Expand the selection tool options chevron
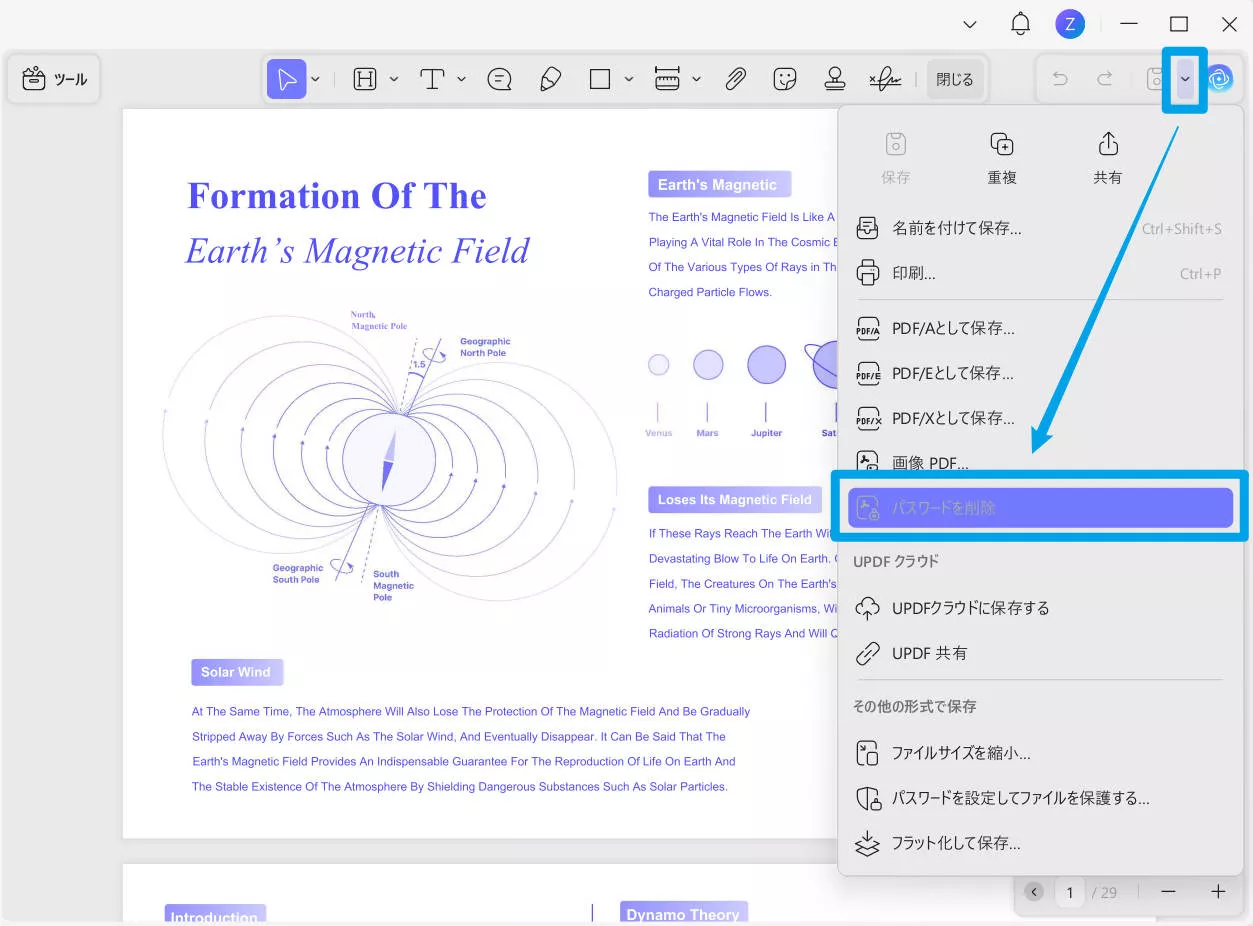The image size is (1253, 926). pyautogui.click(x=315, y=79)
